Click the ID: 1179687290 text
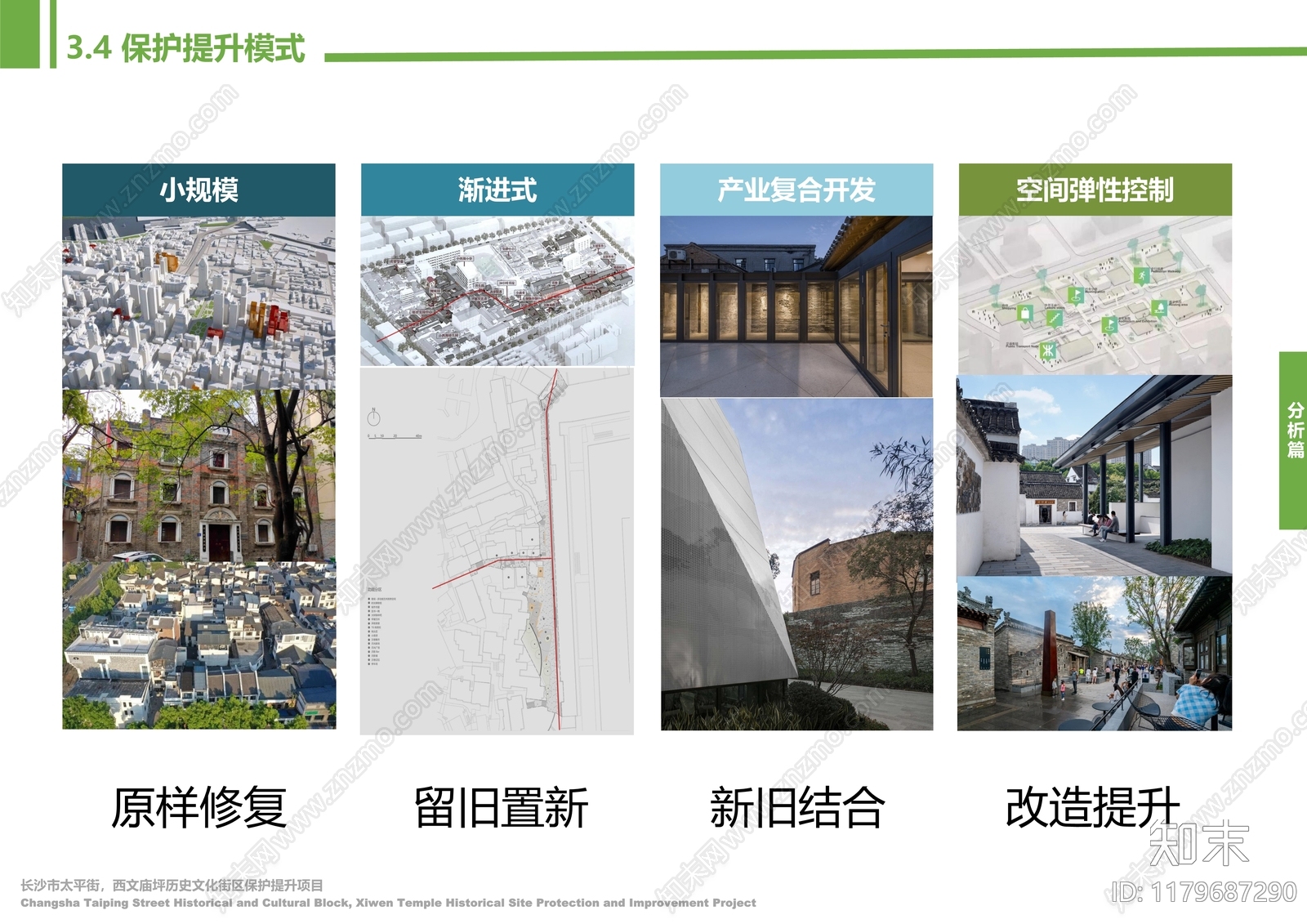Viewport: 1307px width, 924px height. pos(1204,892)
